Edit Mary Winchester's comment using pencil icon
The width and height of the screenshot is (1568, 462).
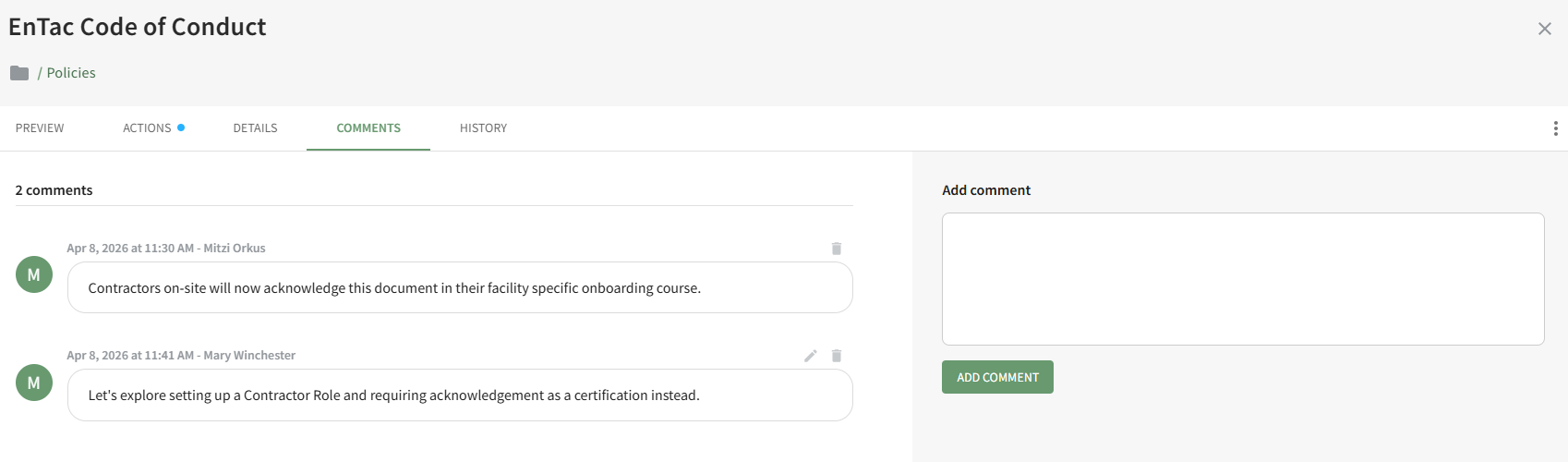pyautogui.click(x=811, y=356)
